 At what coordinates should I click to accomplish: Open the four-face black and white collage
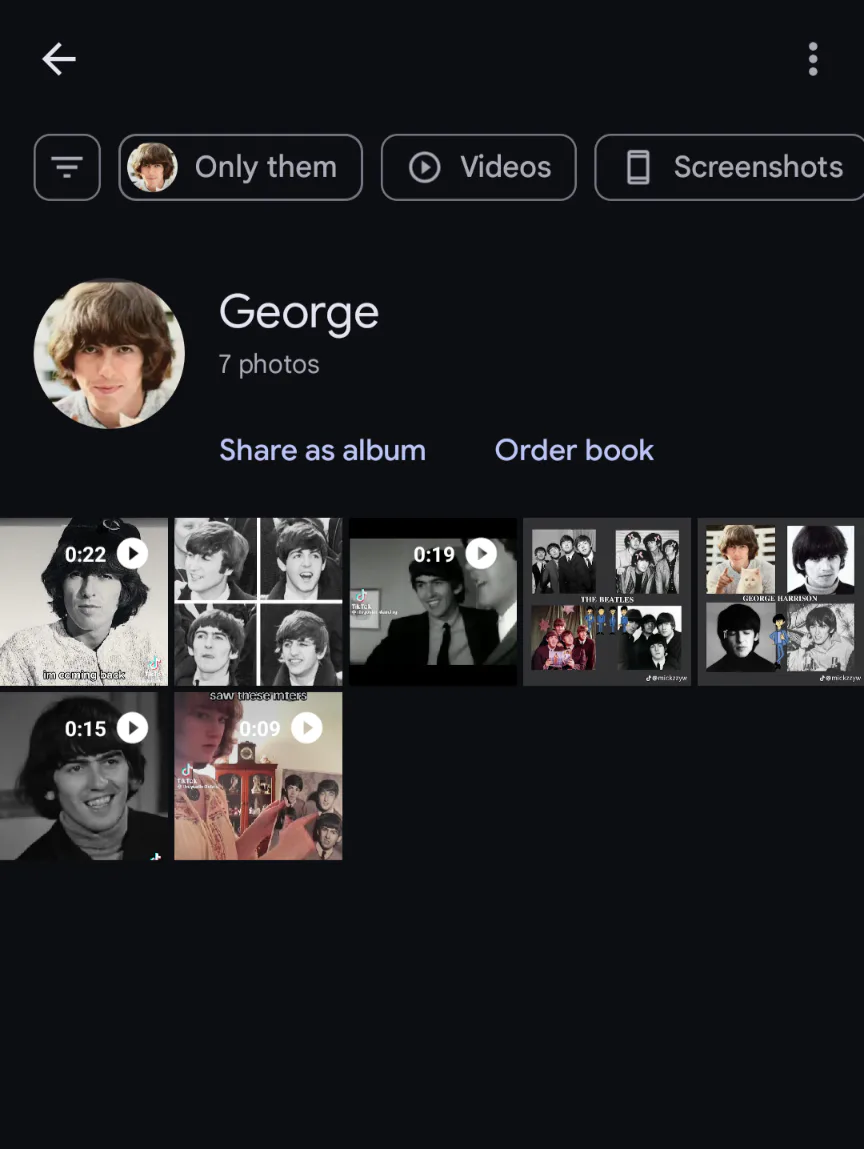(x=258, y=602)
